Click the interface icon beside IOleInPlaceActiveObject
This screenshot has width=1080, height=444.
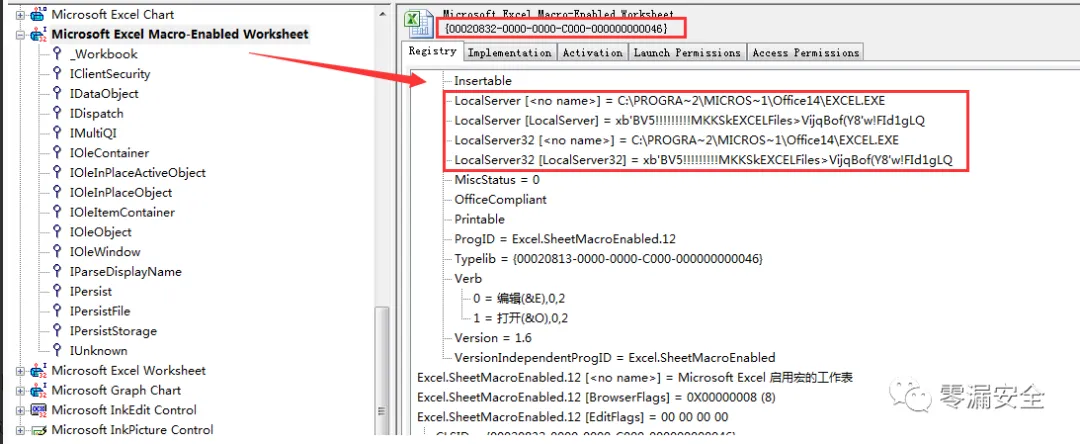[57, 173]
